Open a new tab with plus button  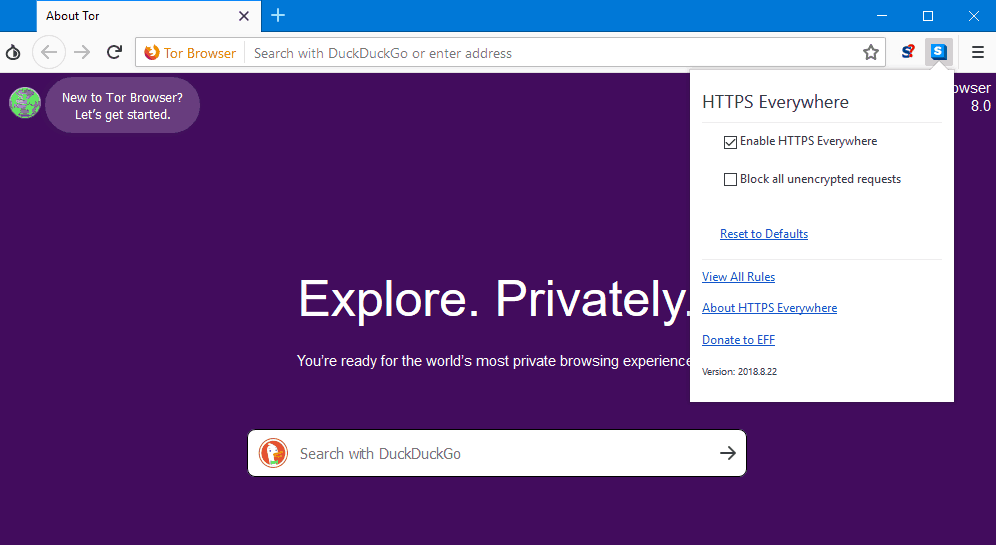point(278,15)
